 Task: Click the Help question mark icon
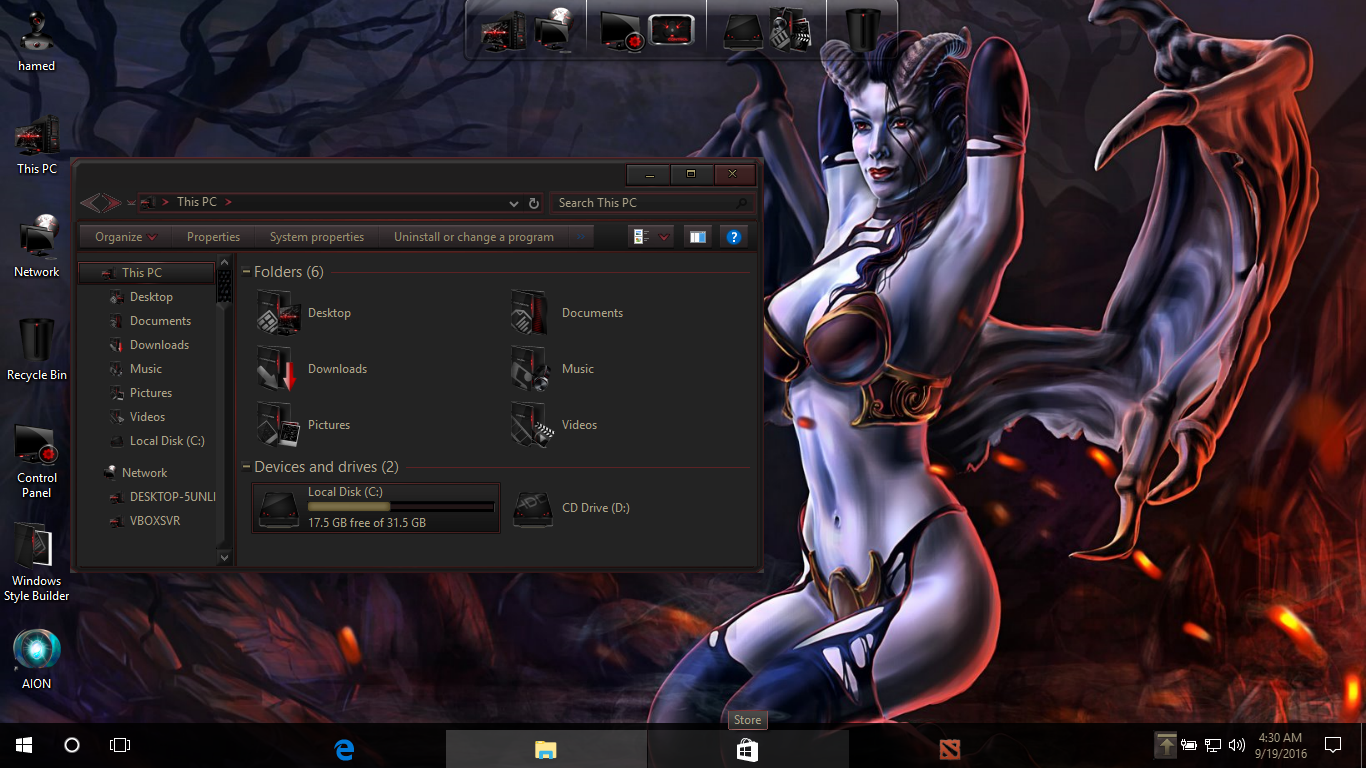[734, 237]
